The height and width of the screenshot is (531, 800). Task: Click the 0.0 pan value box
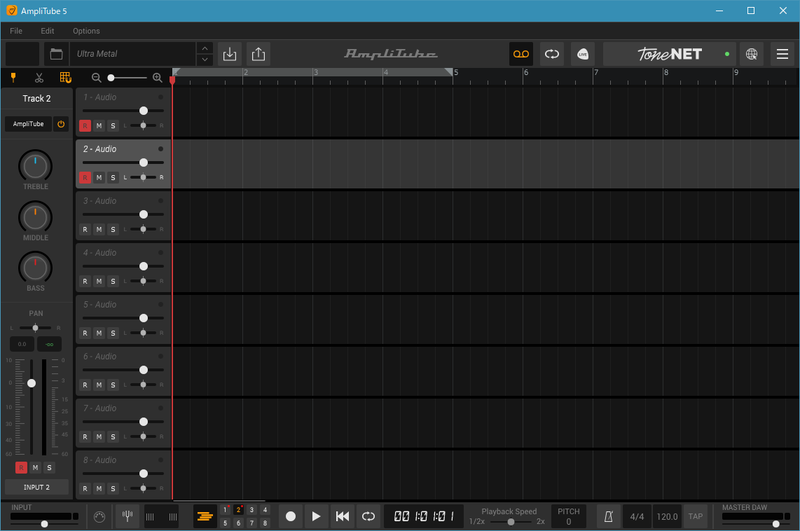[22, 344]
